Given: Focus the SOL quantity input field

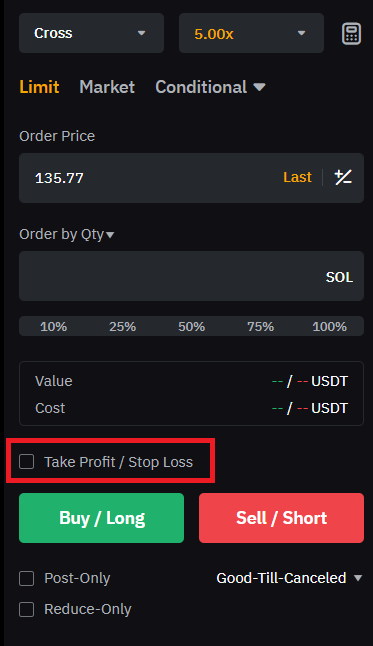Looking at the screenshot, I should pos(192,276).
